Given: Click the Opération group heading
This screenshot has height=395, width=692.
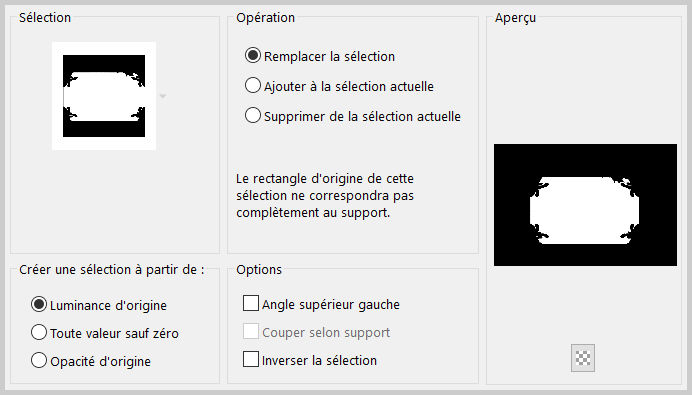Looking at the screenshot, I should click(x=265, y=18).
